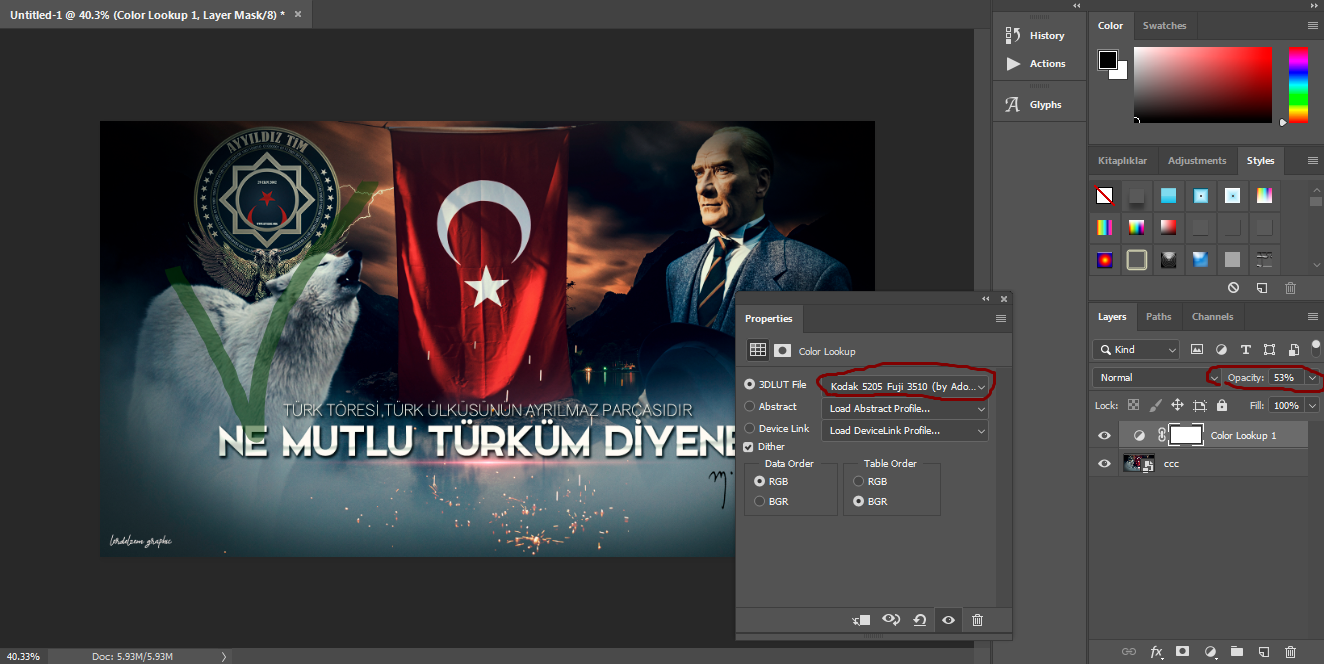Open the Glyphs panel
This screenshot has width=1324, height=664.
(1034, 104)
